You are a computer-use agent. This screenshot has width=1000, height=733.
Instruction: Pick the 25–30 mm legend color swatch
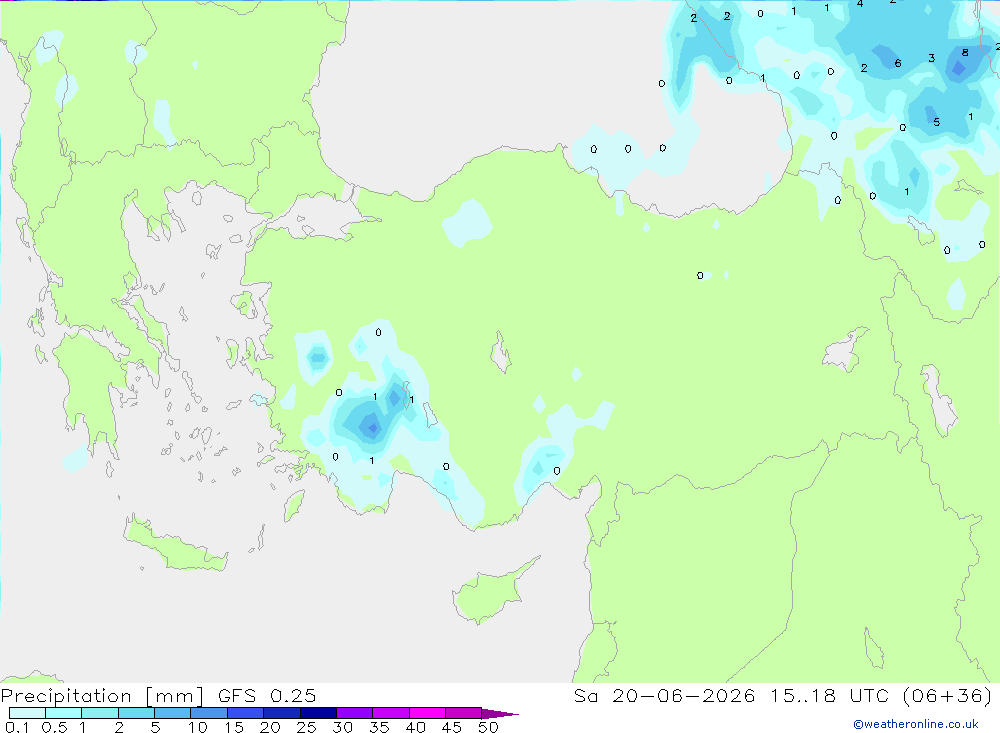pyautogui.click(x=318, y=713)
